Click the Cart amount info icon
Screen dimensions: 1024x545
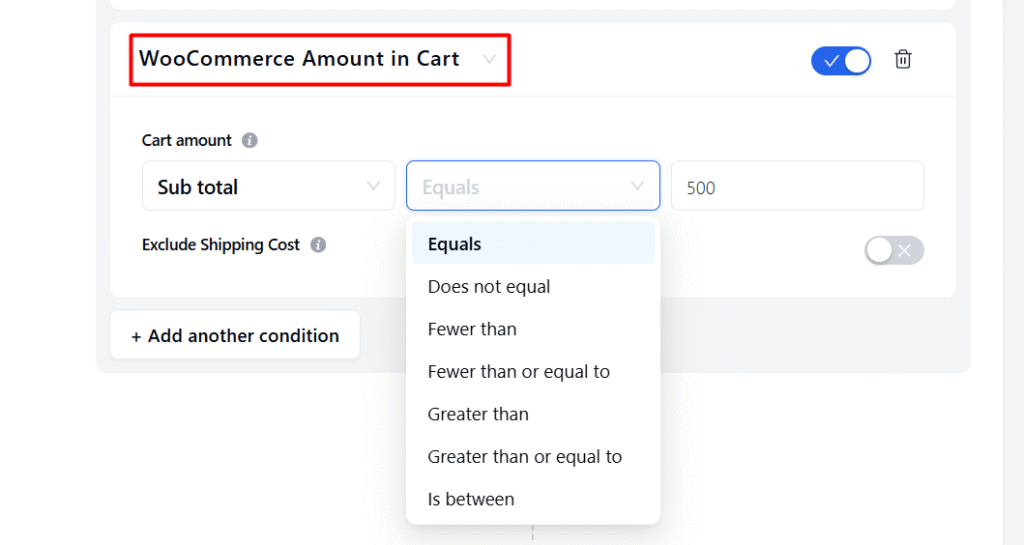(x=250, y=141)
